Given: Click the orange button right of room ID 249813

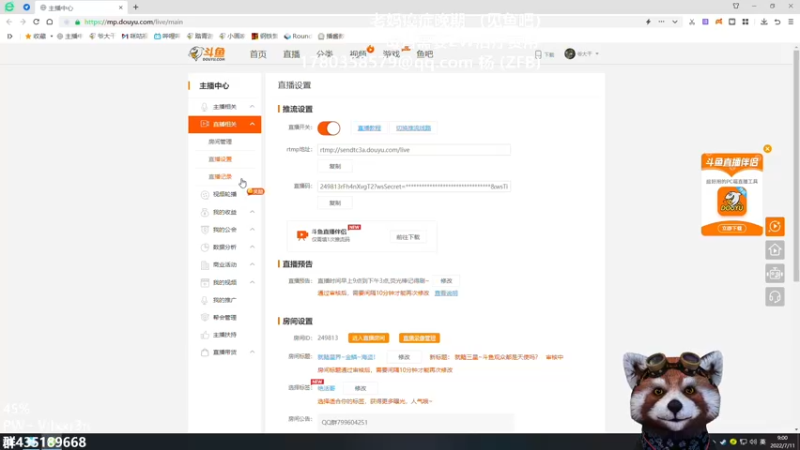Looking at the screenshot, I should pyautogui.click(x=369, y=338).
